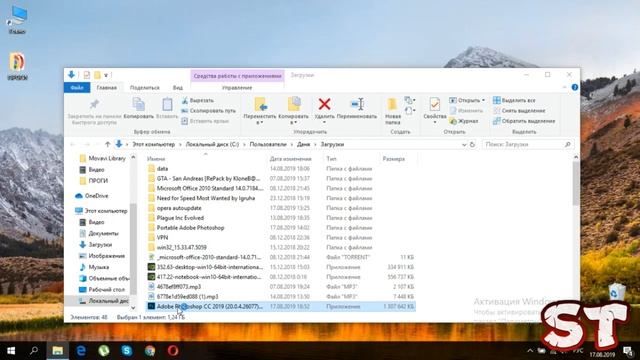The image size is (640, 360).
Task: Click Select all (Выделить все)
Action: 514,100
